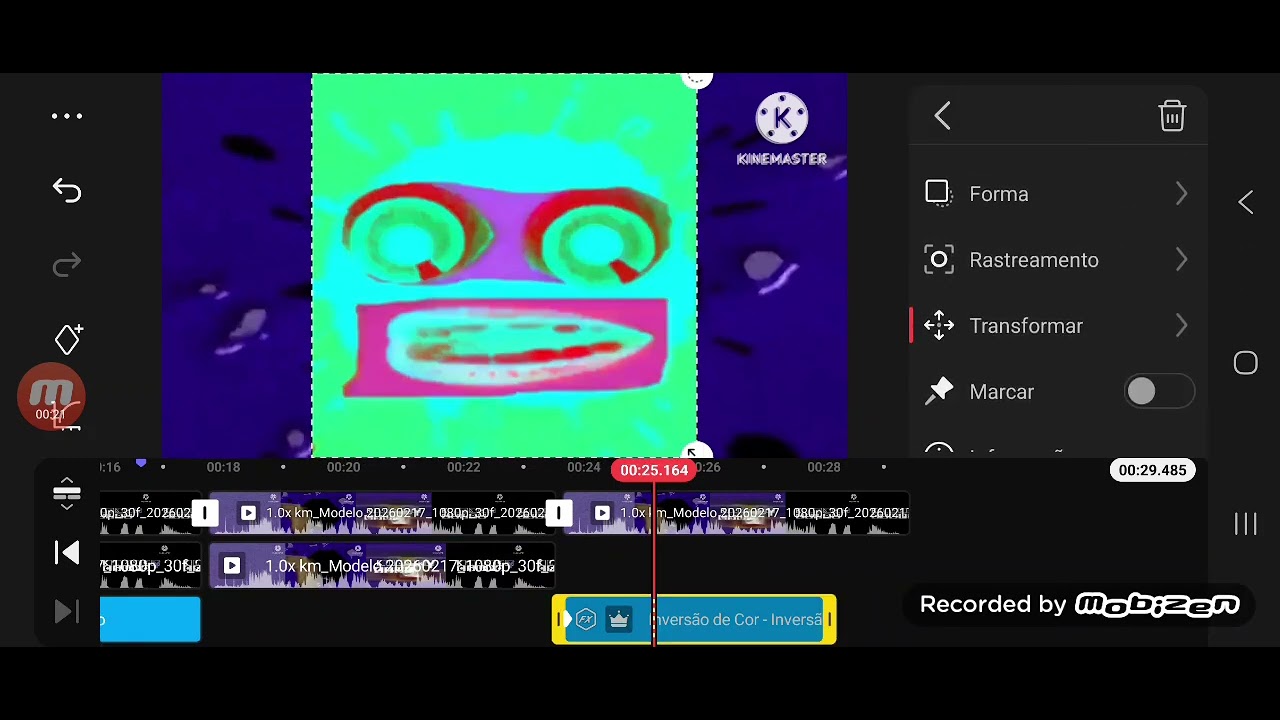Click the Rastreamento tracking icon

(x=938, y=260)
